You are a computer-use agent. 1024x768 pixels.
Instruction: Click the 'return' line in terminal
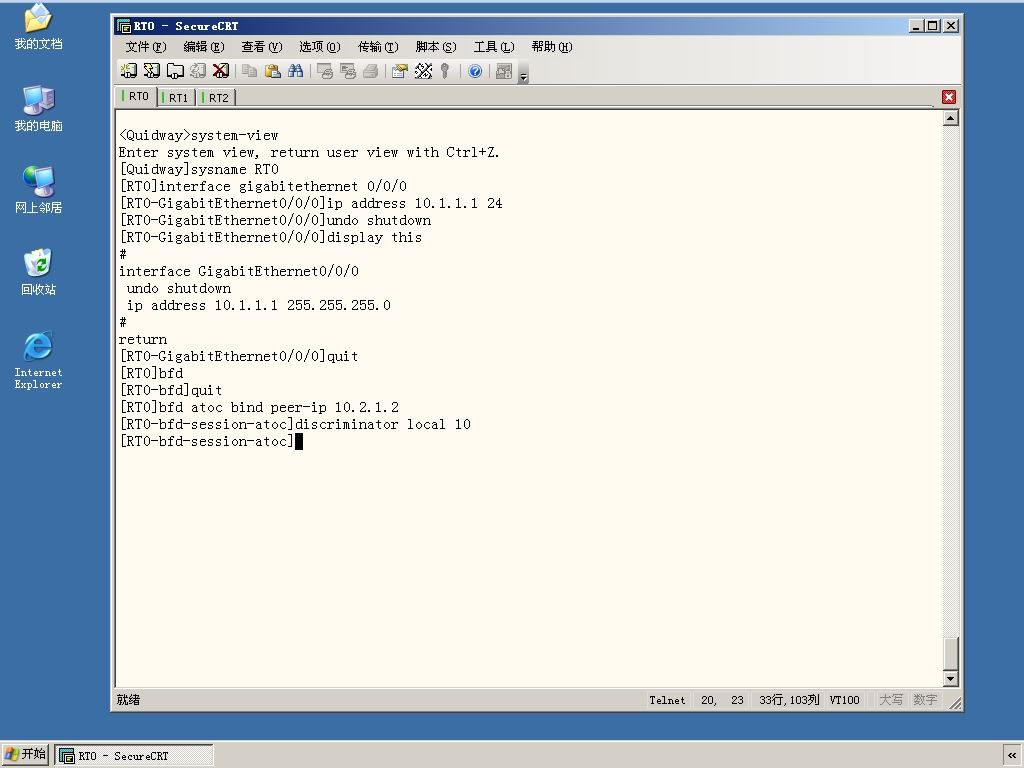tap(143, 340)
